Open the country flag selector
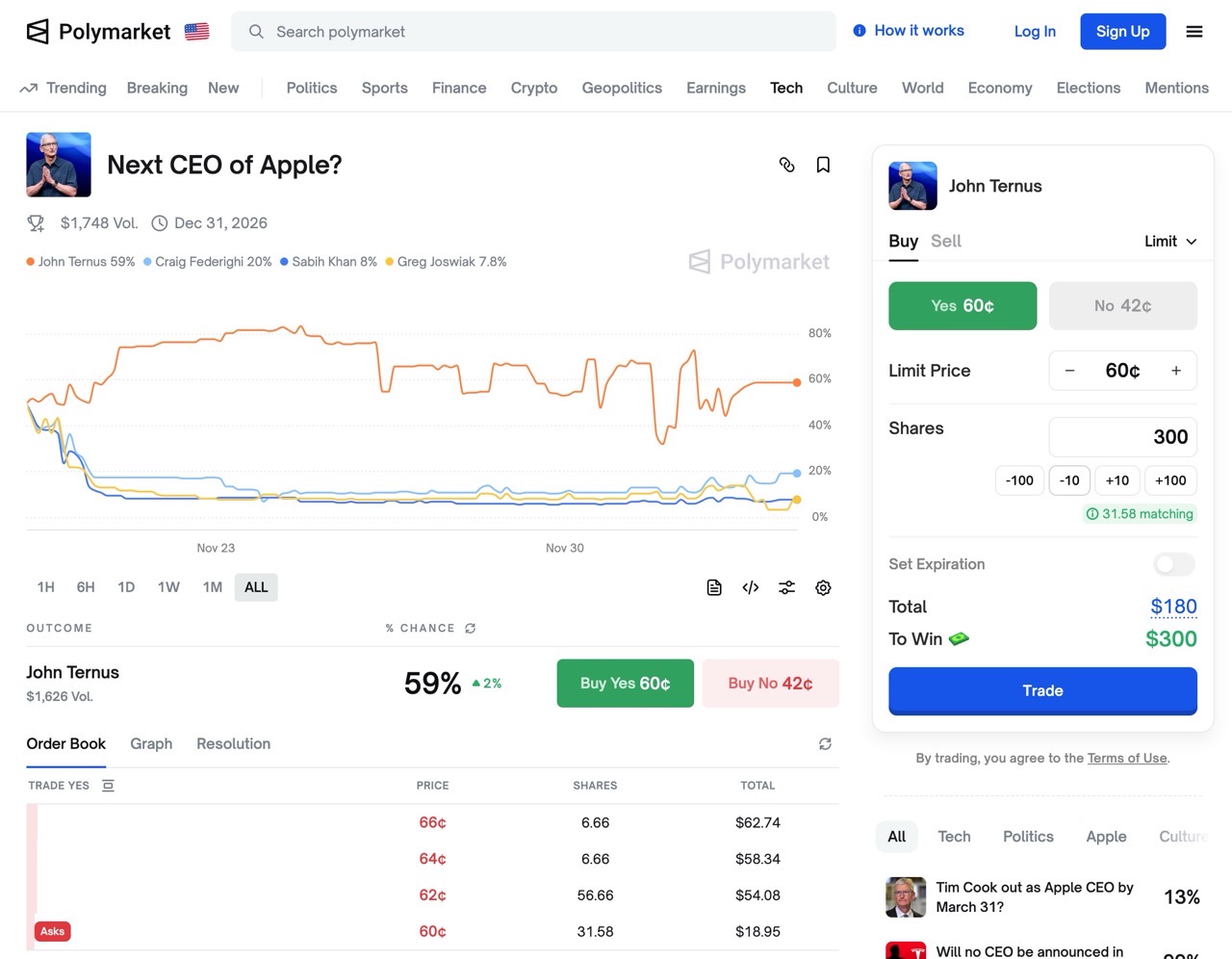The image size is (1232, 959). pos(197,32)
